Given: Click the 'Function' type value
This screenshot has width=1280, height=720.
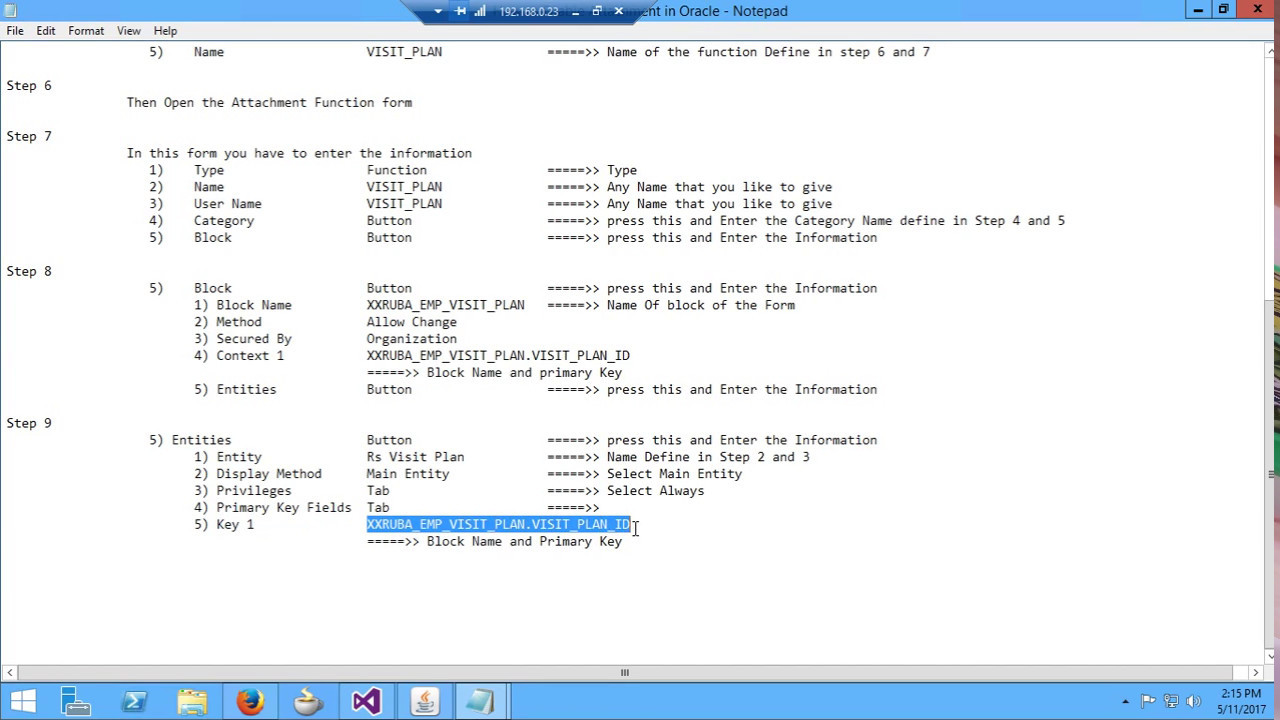Looking at the screenshot, I should point(396,170).
